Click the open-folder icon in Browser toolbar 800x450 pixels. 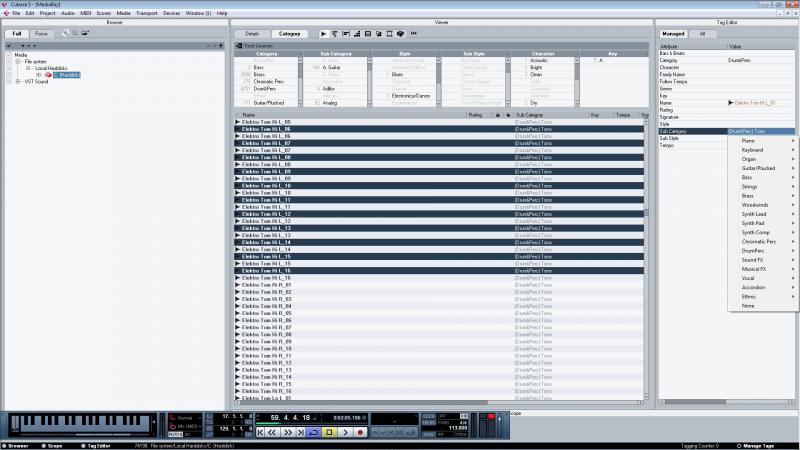click(85, 33)
